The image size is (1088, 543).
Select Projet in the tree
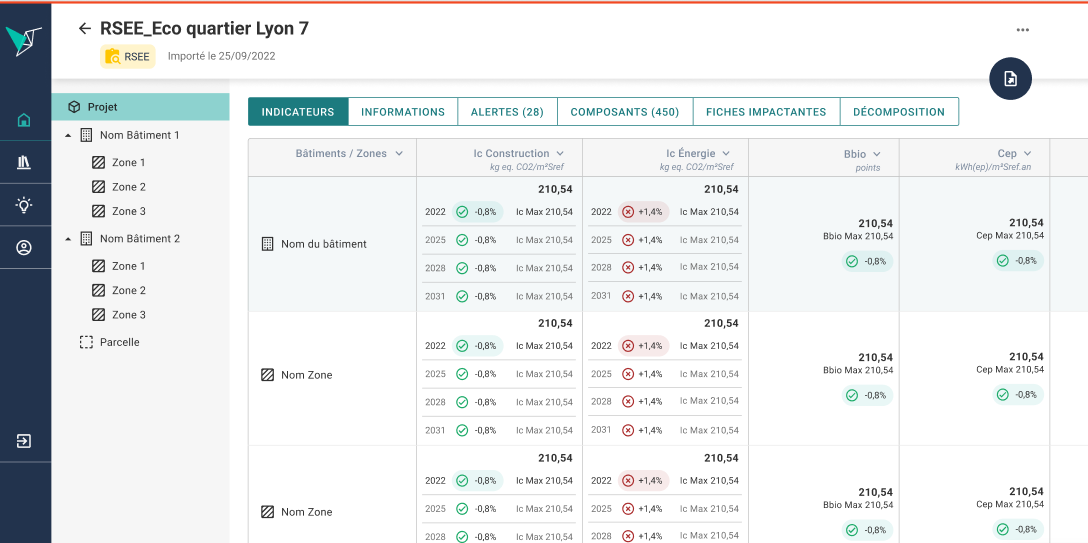[x=140, y=107]
